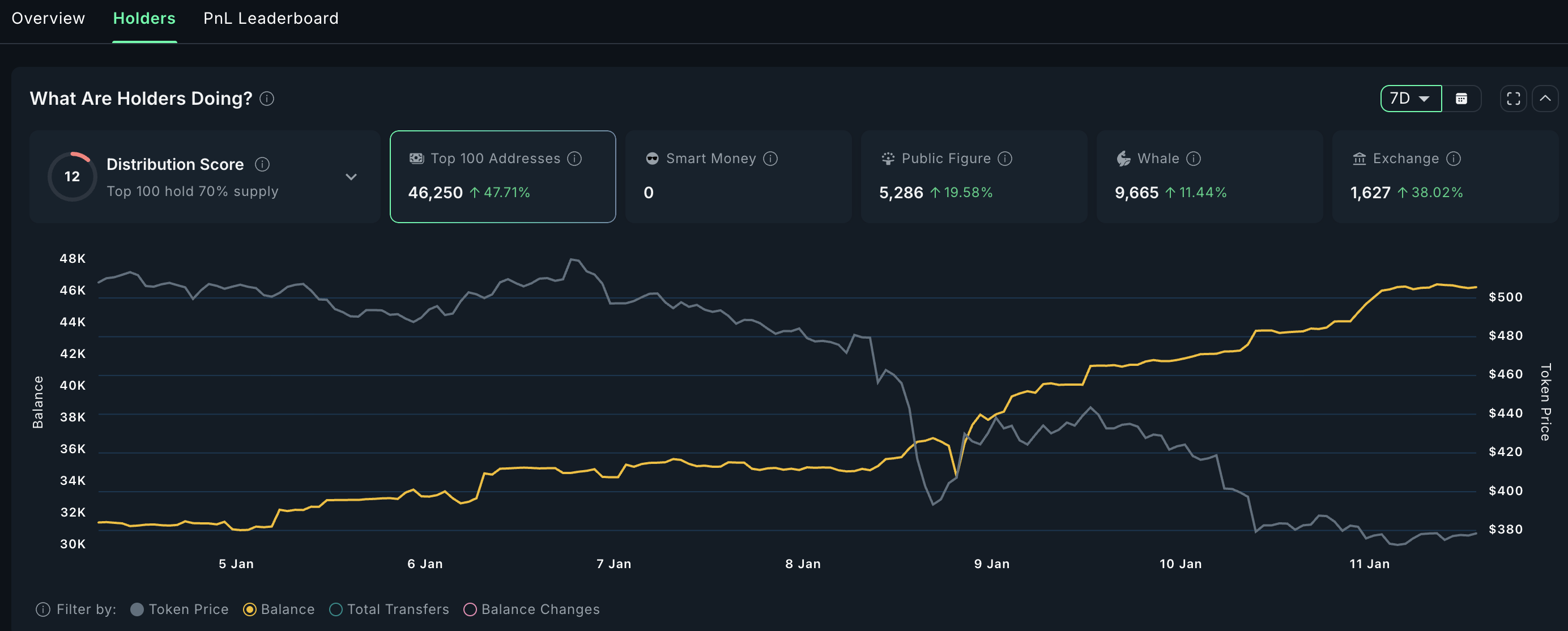
Task: Expand the Distribution Score details chevron
Action: point(351,177)
